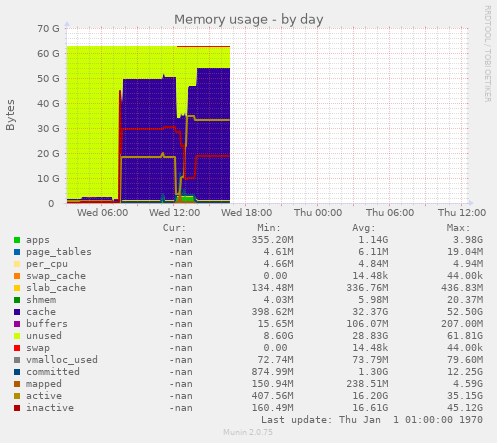Select the 'inactive' legend label
This screenshot has width=497, height=443.
[50, 408]
